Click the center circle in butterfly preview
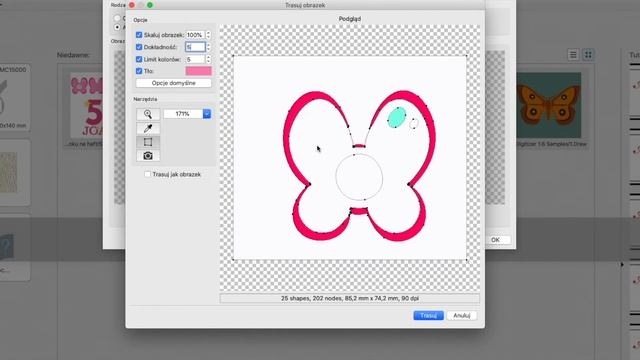Image resolution: width=640 pixels, height=360 pixels. (359, 177)
